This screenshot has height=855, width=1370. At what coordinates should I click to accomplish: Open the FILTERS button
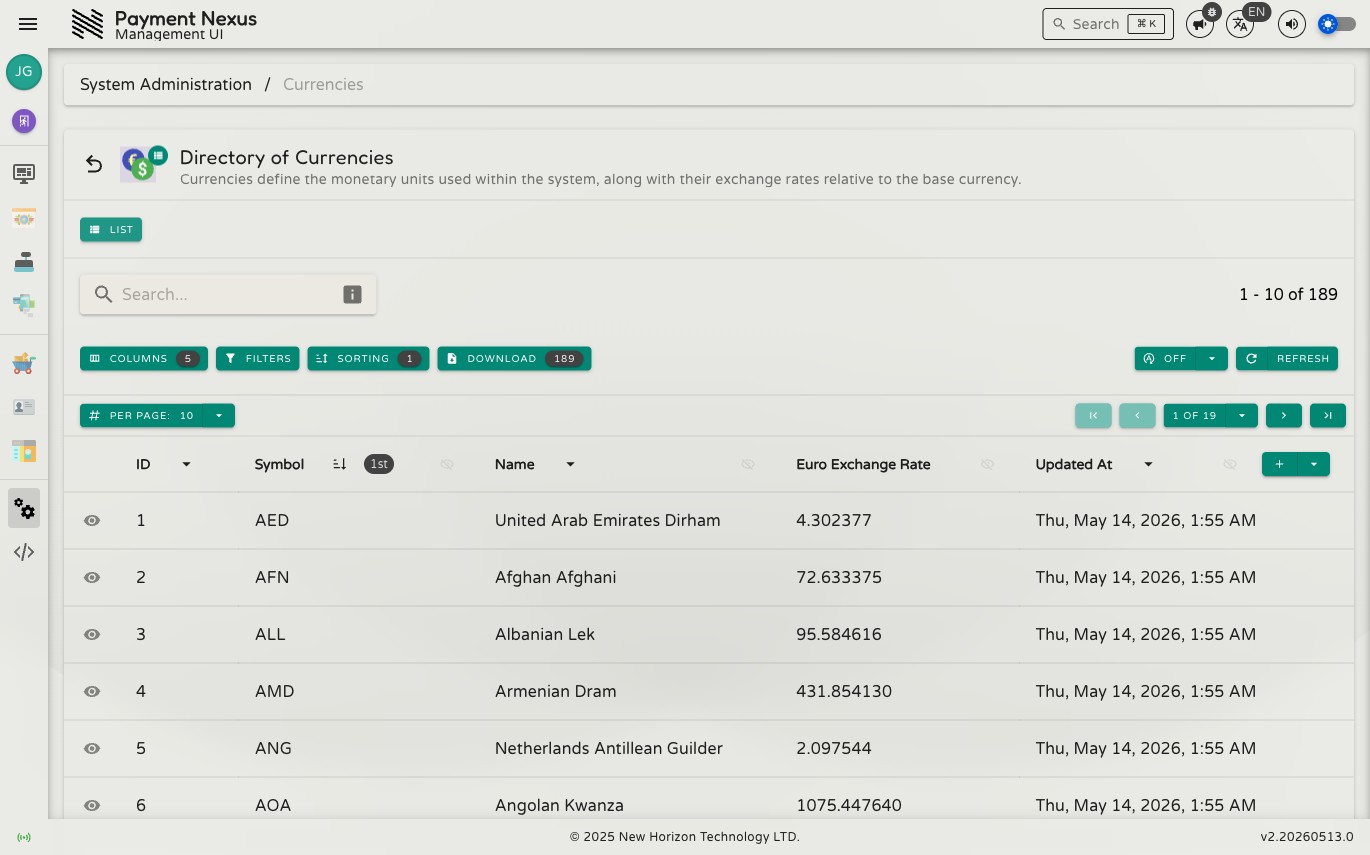tap(258, 358)
